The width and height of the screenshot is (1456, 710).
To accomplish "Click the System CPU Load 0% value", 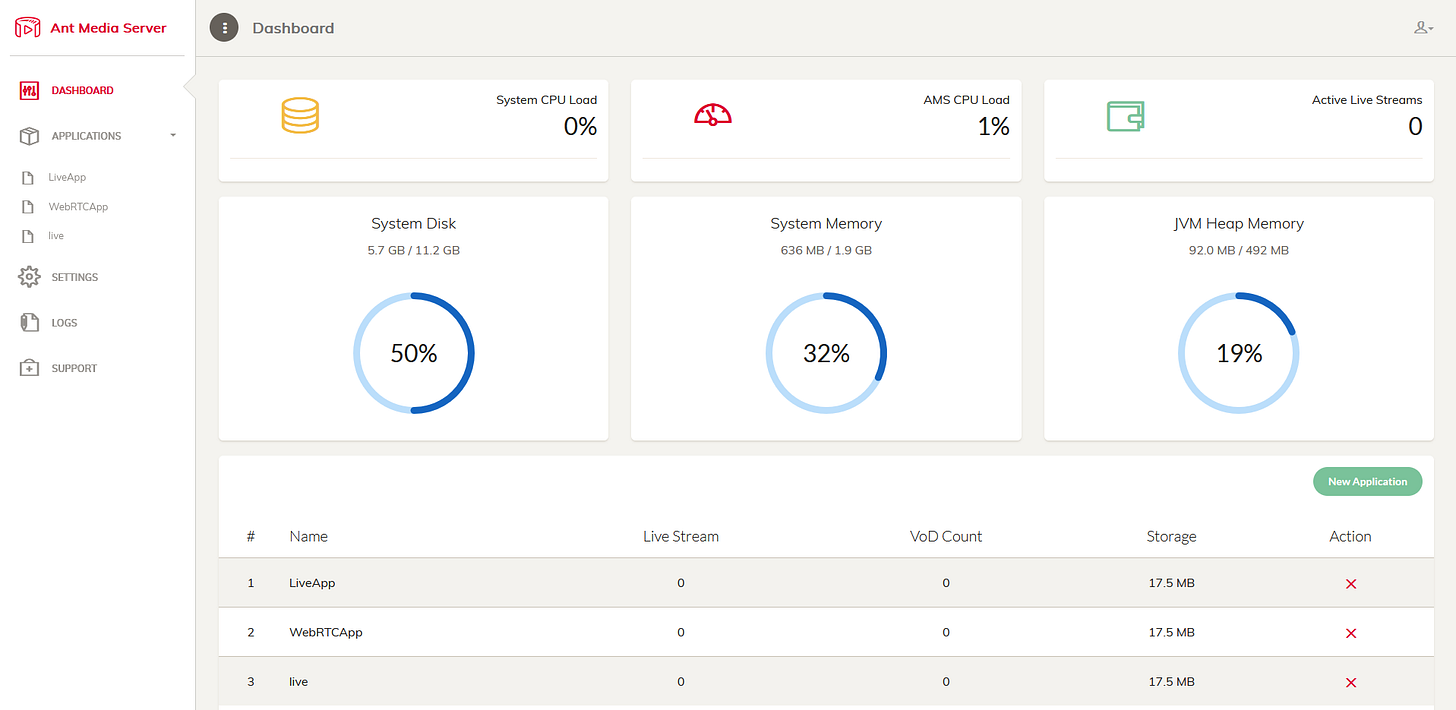I will [580, 127].
